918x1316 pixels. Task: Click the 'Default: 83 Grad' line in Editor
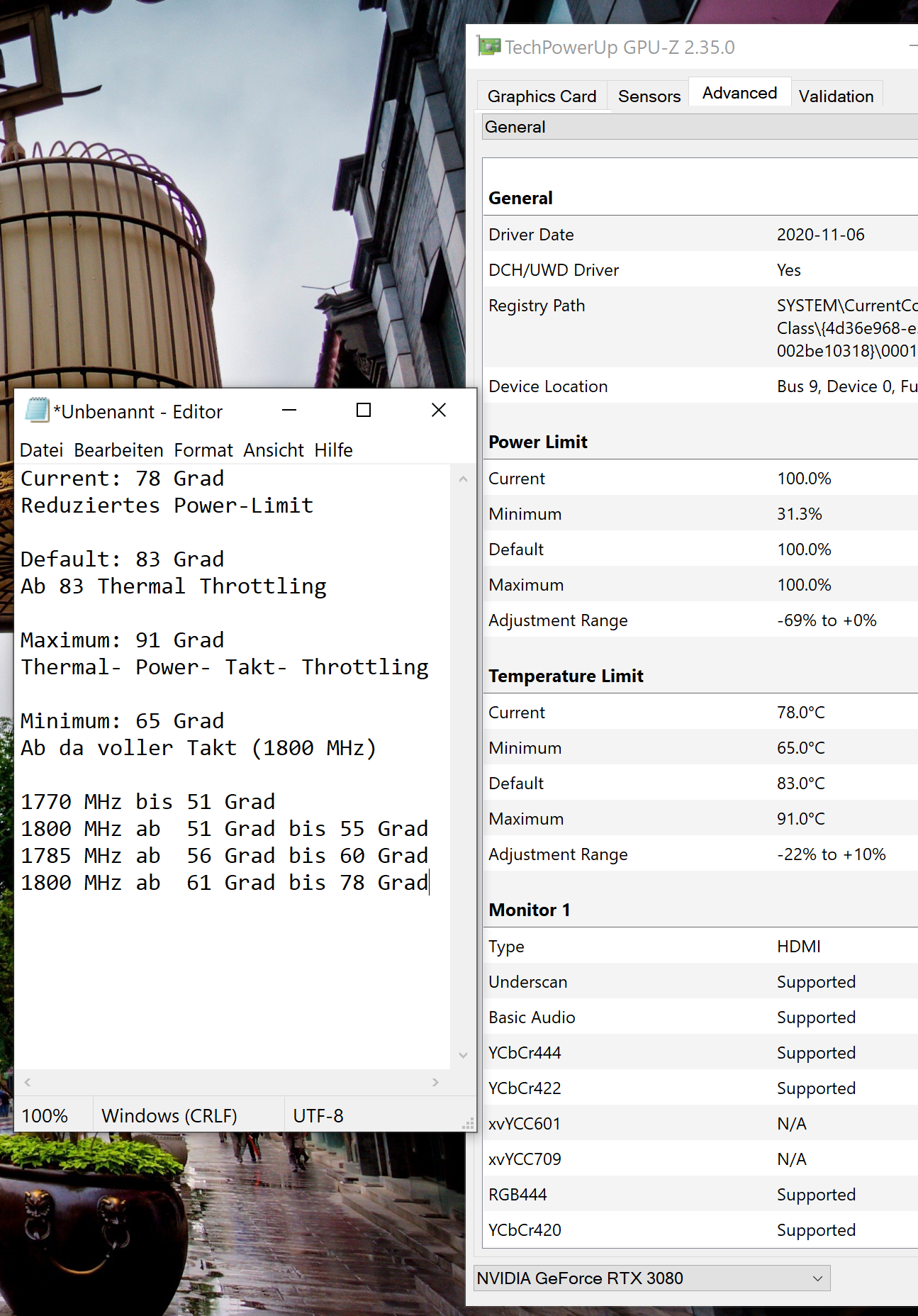122,559
